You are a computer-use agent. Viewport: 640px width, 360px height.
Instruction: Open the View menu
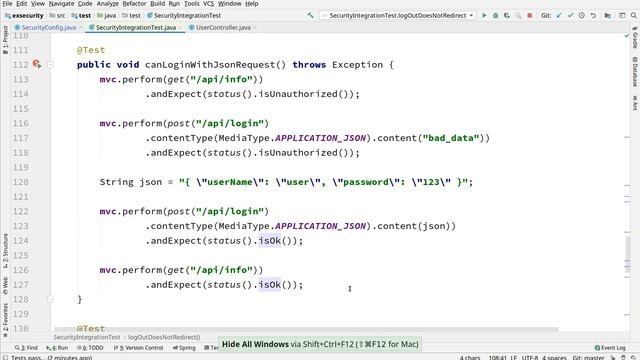[38, 4]
